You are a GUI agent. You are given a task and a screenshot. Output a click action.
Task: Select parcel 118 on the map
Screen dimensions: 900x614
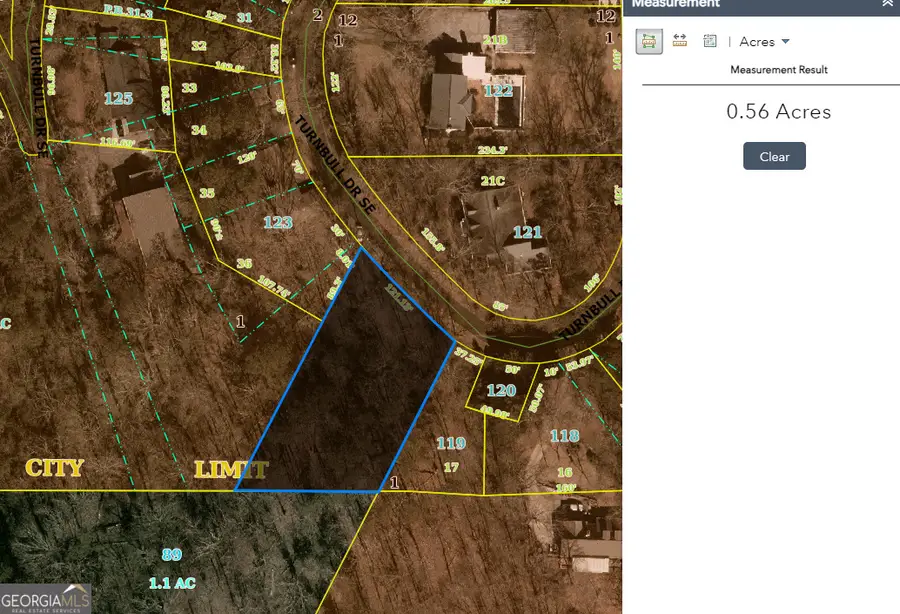pos(563,437)
